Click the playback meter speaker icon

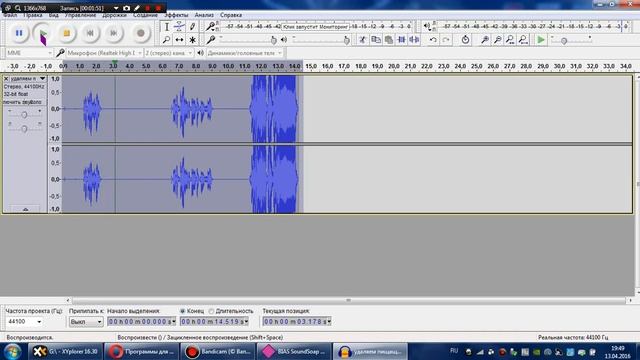427,27
